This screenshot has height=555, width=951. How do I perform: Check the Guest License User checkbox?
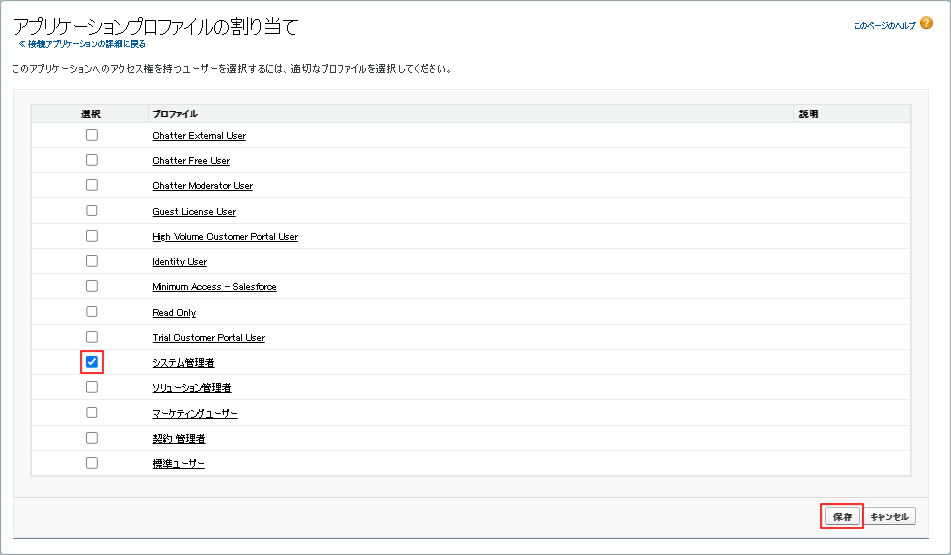click(92, 210)
